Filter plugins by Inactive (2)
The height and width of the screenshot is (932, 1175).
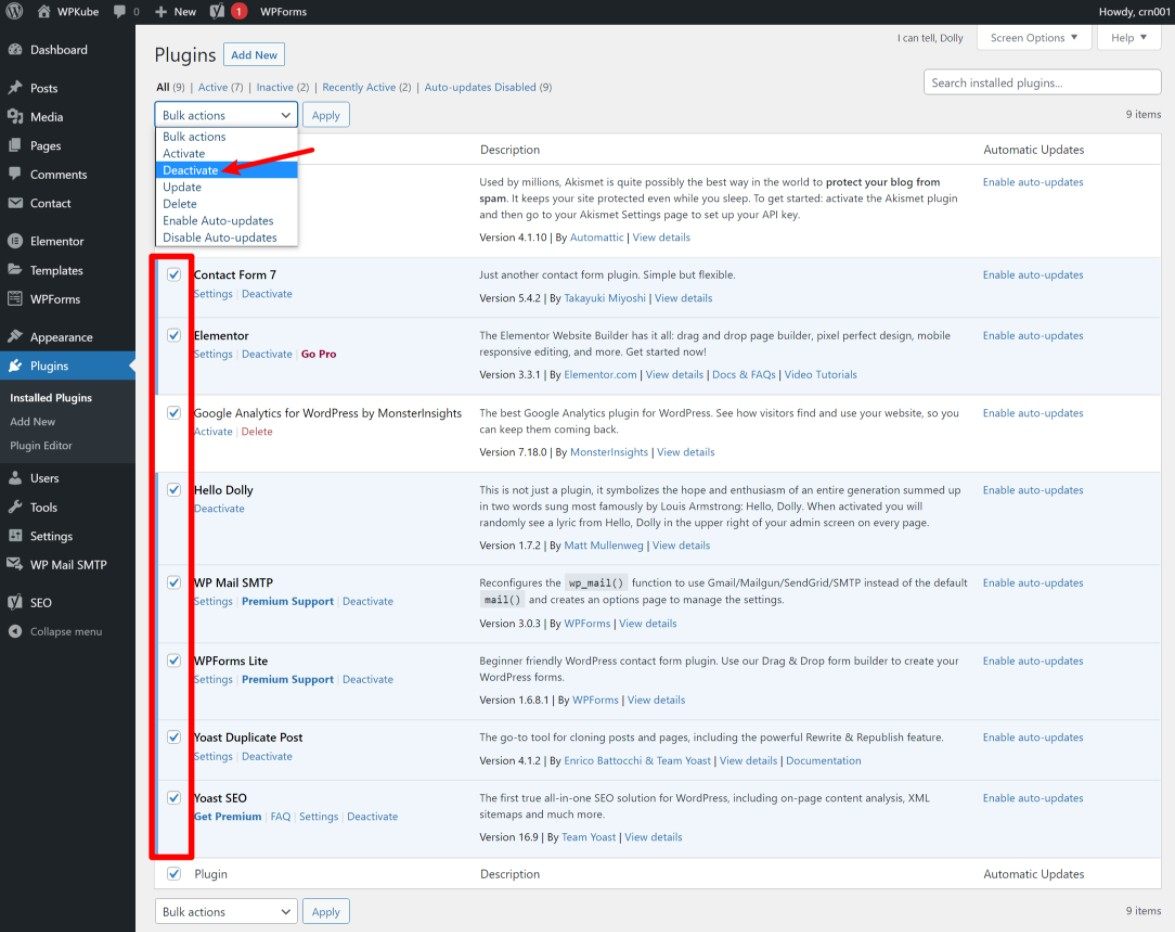283,87
